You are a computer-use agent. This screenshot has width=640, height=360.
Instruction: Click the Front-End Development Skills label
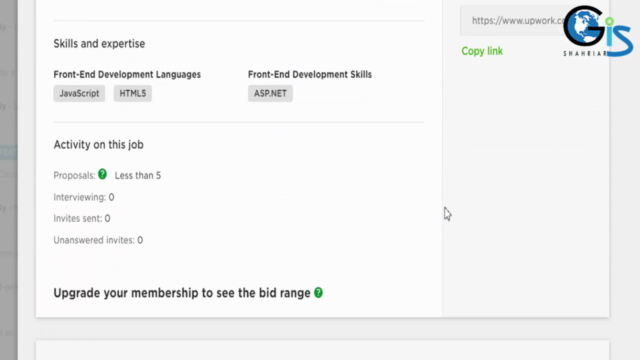point(310,74)
